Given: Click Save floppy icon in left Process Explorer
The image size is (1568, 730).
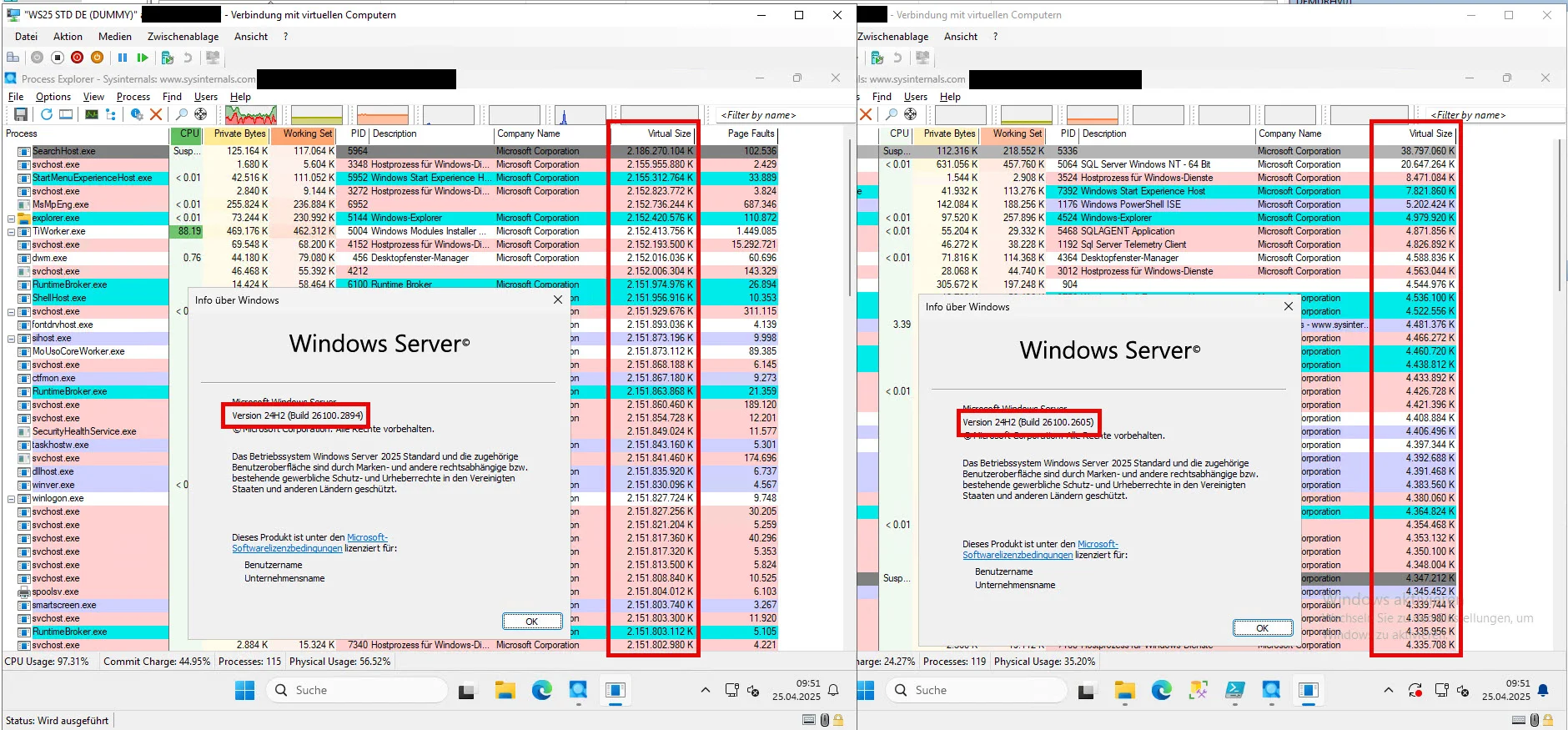Looking at the screenshot, I should click(x=21, y=114).
